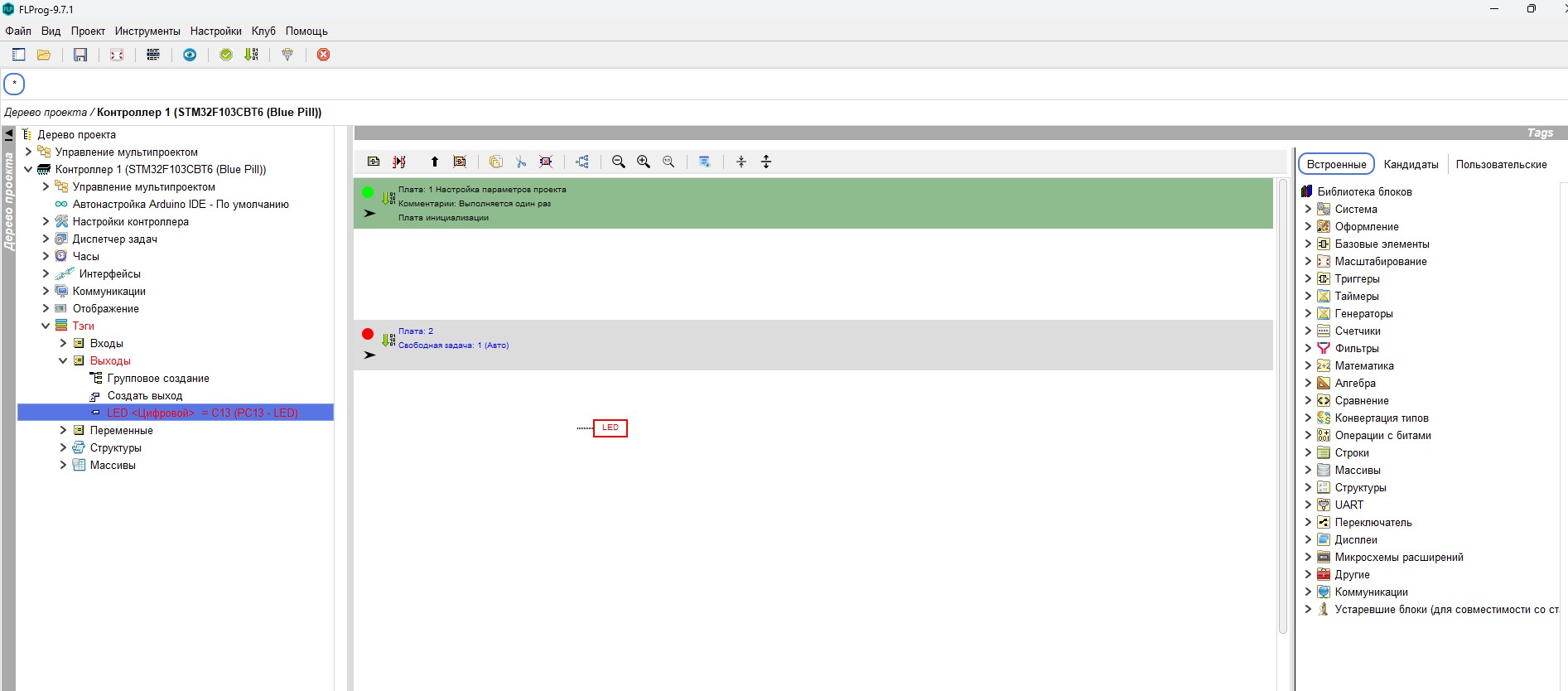This screenshot has width=1568, height=691.
Task: Click the vertical scrollbar of the board canvas
Action: tap(1283, 406)
